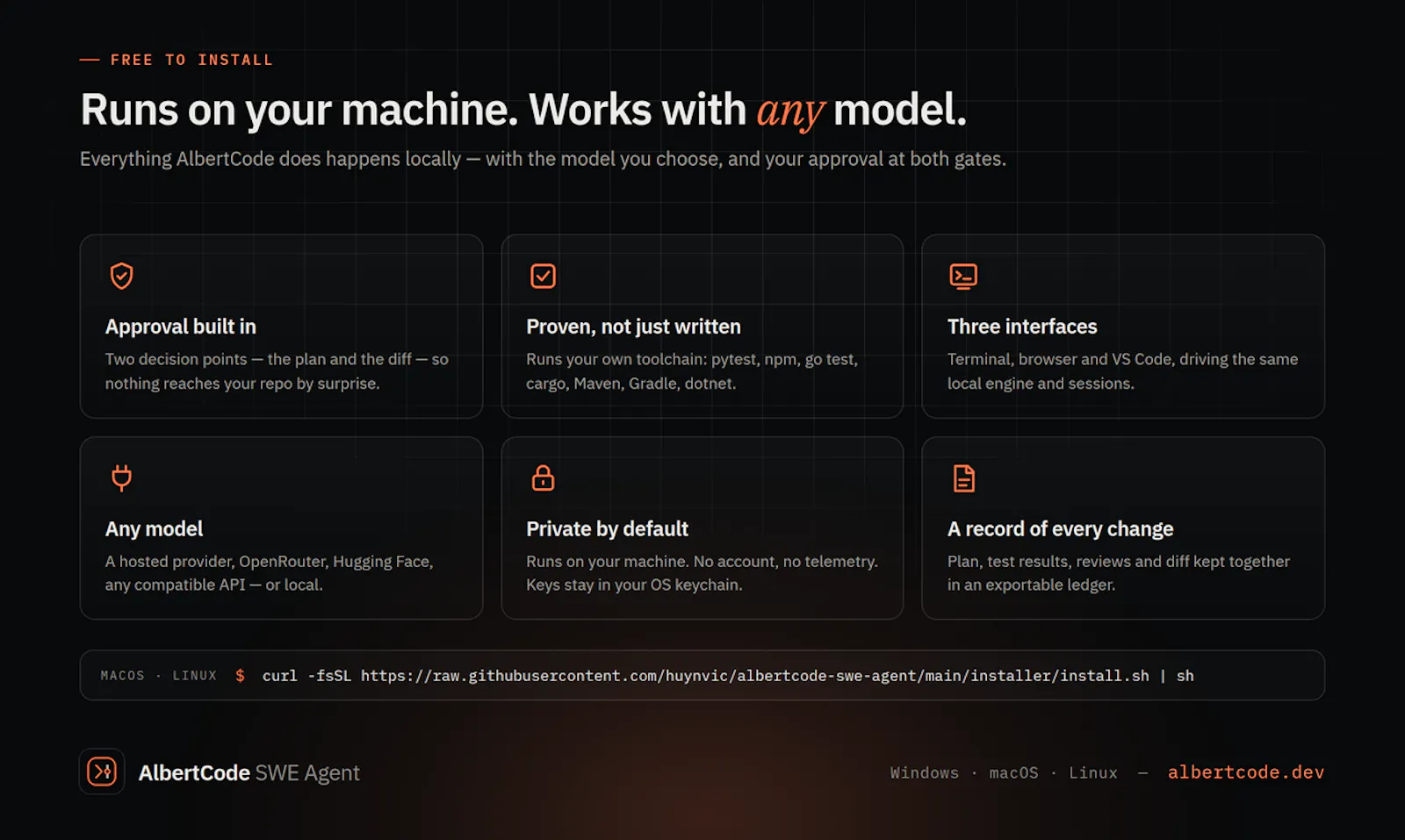Click the 'FREE TO INSTALL' label
This screenshot has height=840, width=1405.
(191, 60)
